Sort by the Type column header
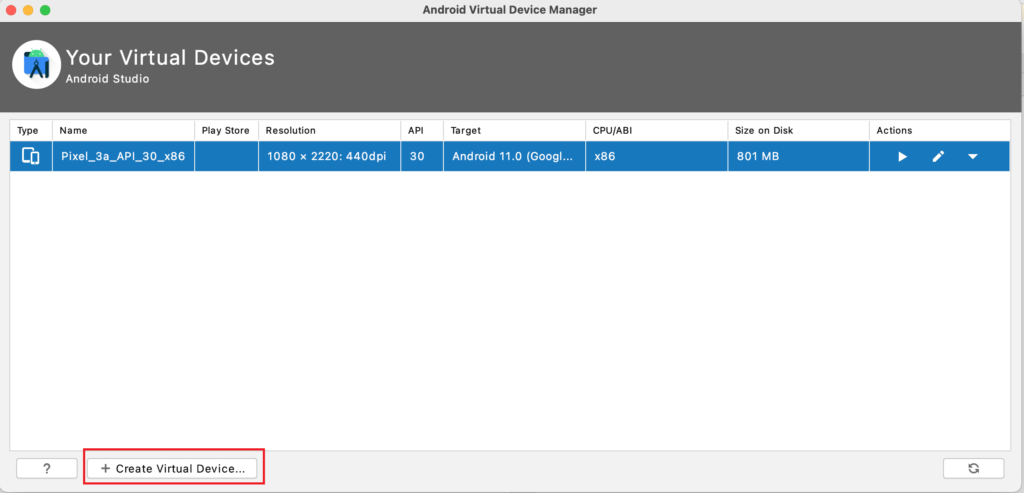 [31, 131]
